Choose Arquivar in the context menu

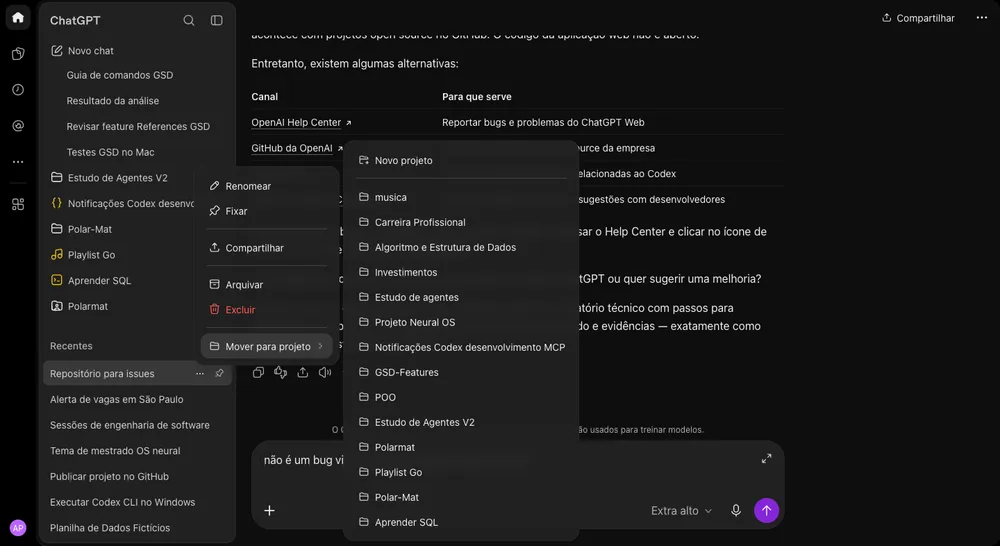(x=267, y=284)
